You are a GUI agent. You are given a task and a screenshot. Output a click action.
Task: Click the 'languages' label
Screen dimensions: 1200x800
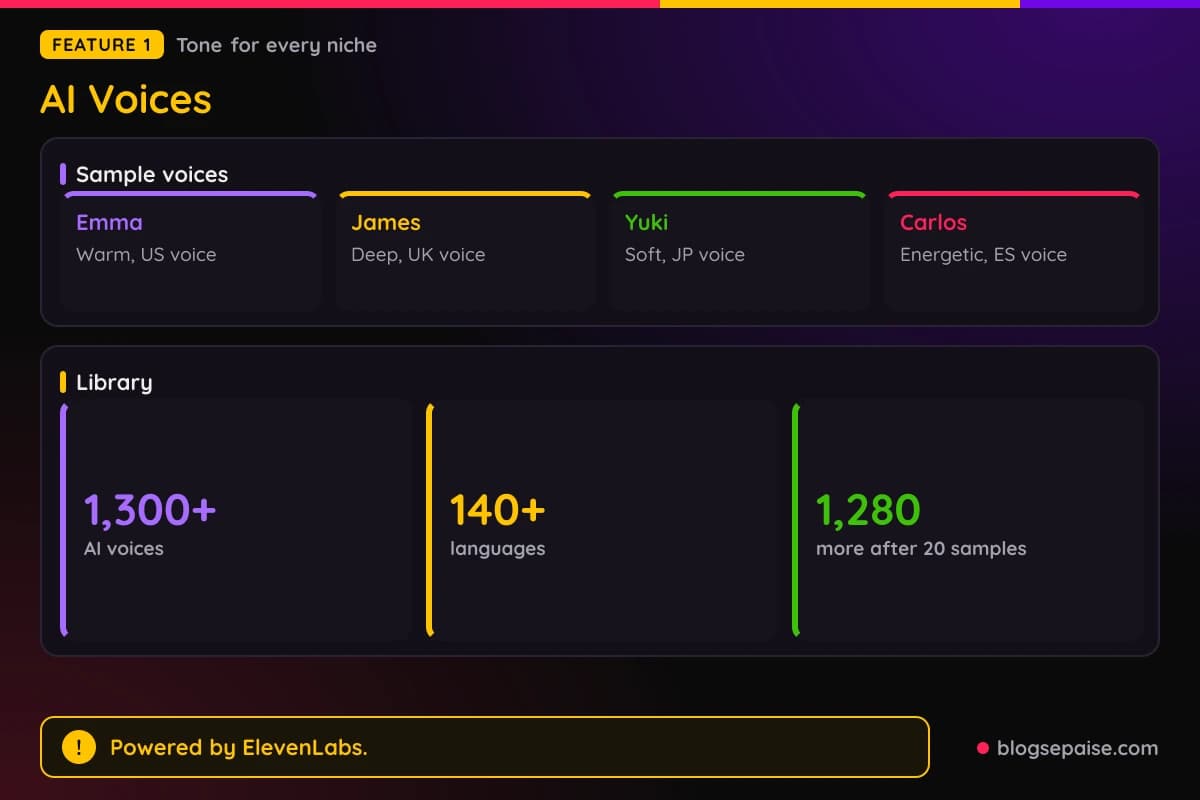pos(498,549)
